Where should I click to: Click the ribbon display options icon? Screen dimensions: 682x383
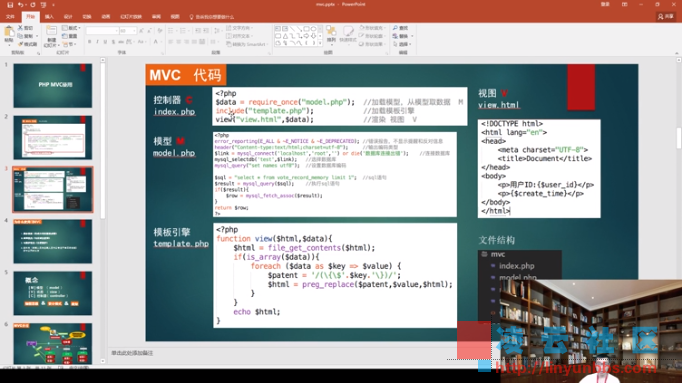coord(625,4)
